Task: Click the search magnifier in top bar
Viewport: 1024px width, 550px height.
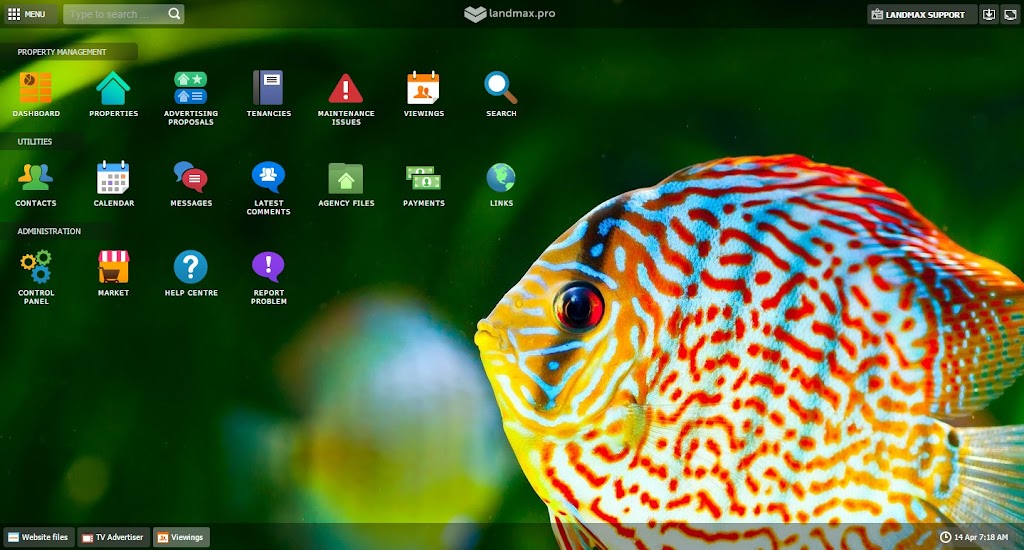Action: (174, 14)
